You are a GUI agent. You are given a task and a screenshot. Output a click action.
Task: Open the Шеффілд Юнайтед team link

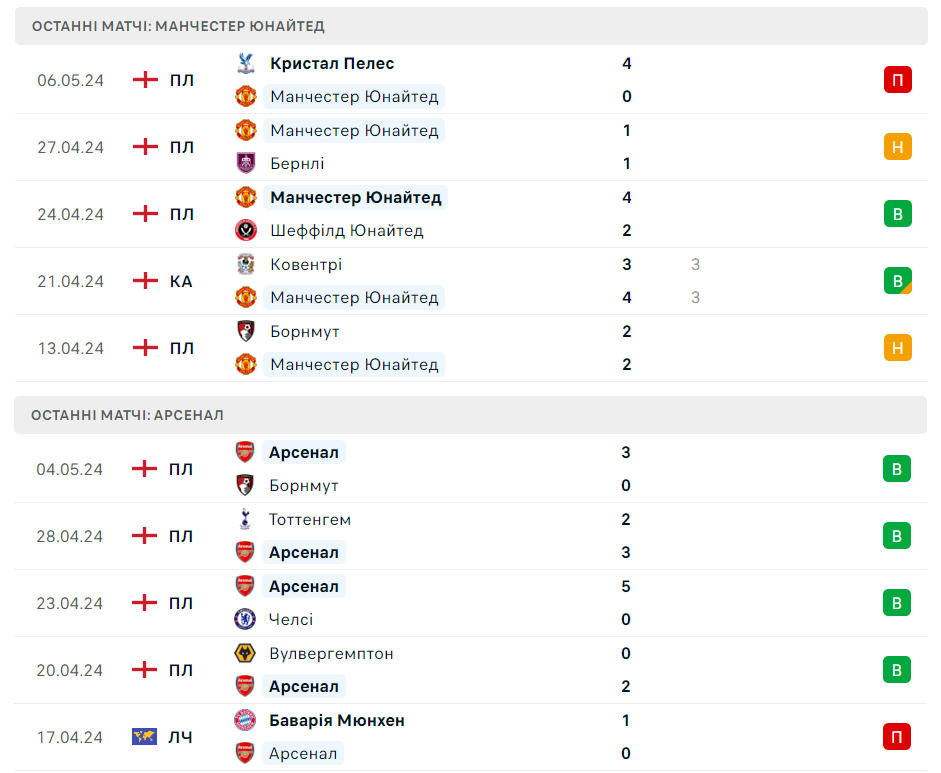(x=347, y=230)
